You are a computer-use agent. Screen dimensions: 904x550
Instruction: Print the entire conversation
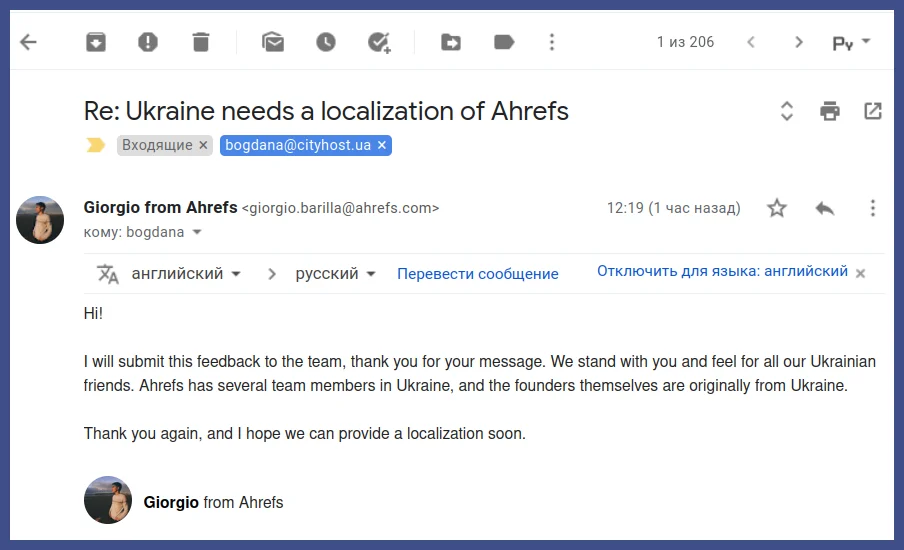tap(830, 111)
